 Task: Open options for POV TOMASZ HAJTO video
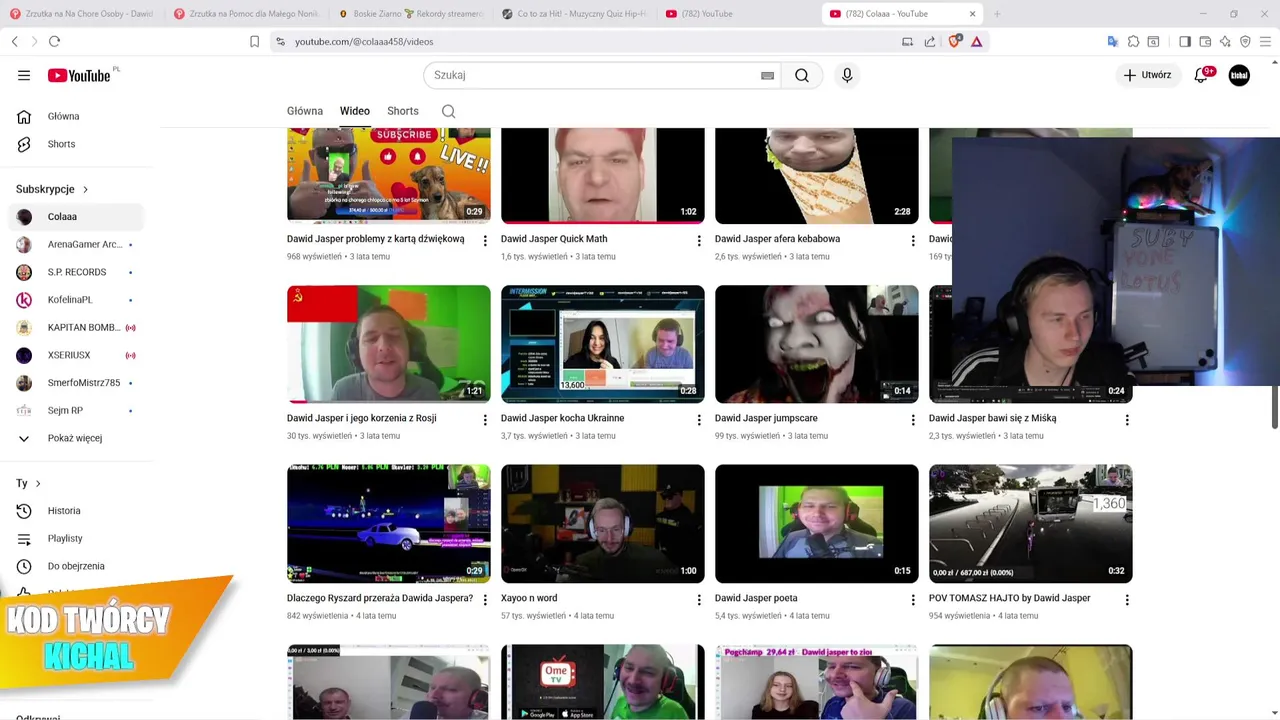pos(1127,600)
